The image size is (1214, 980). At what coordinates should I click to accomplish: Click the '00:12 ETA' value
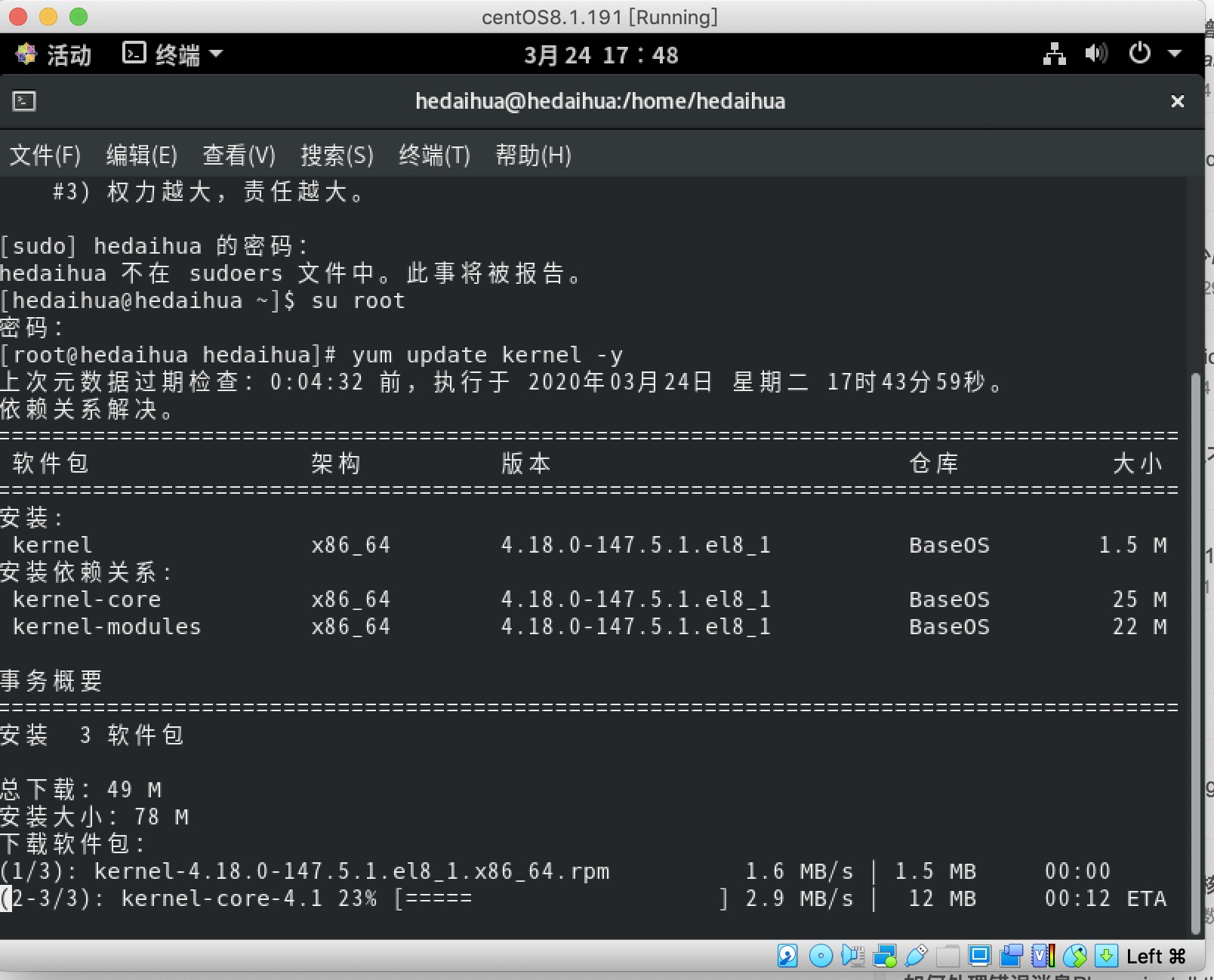(x=1105, y=898)
